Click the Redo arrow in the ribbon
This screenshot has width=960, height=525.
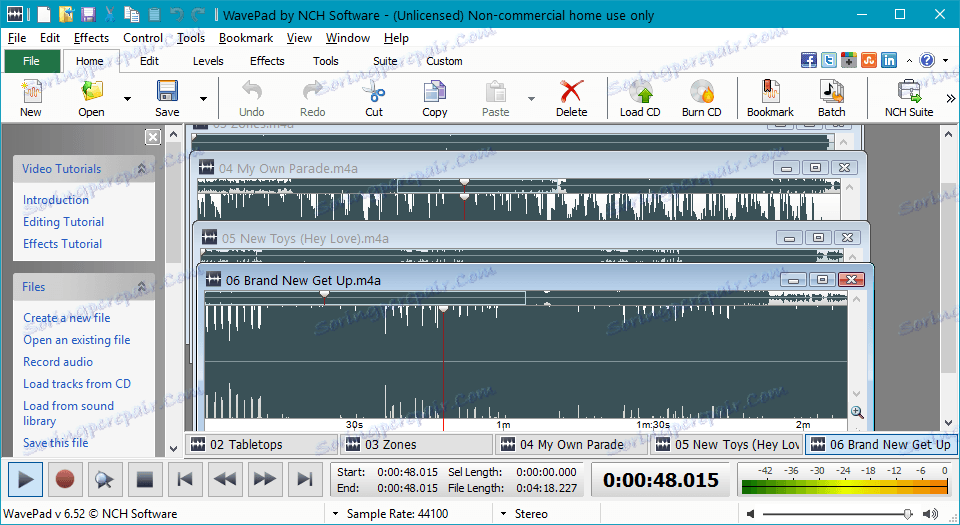[x=312, y=92]
